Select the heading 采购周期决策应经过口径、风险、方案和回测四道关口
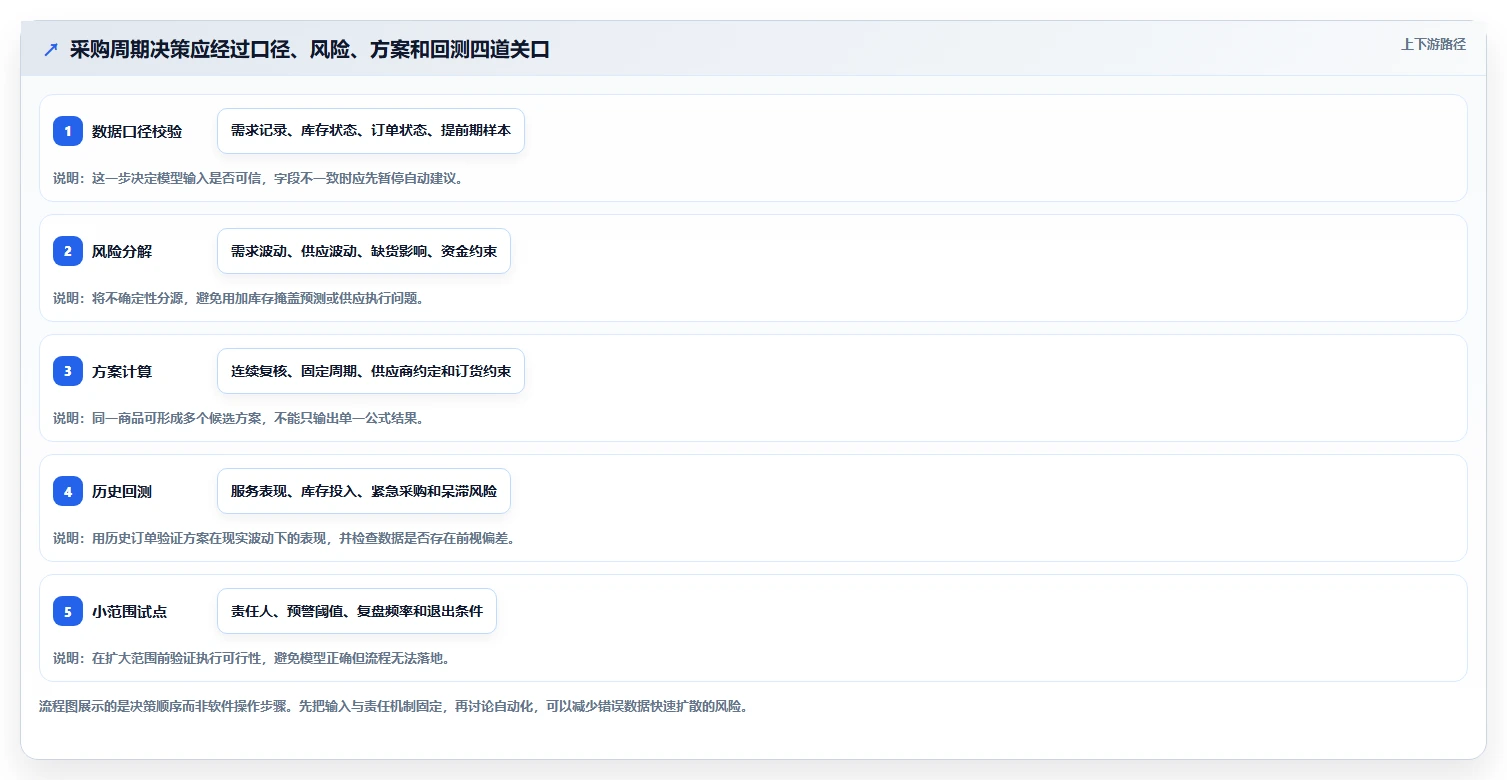1507x780 pixels. (310, 50)
